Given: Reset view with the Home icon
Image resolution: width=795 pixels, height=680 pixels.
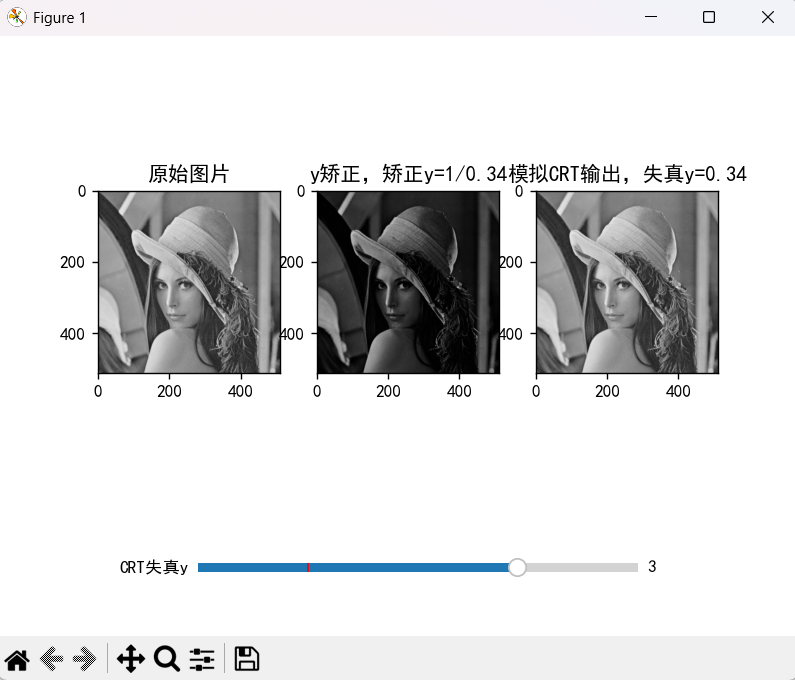Looking at the screenshot, I should click(17, 659).
